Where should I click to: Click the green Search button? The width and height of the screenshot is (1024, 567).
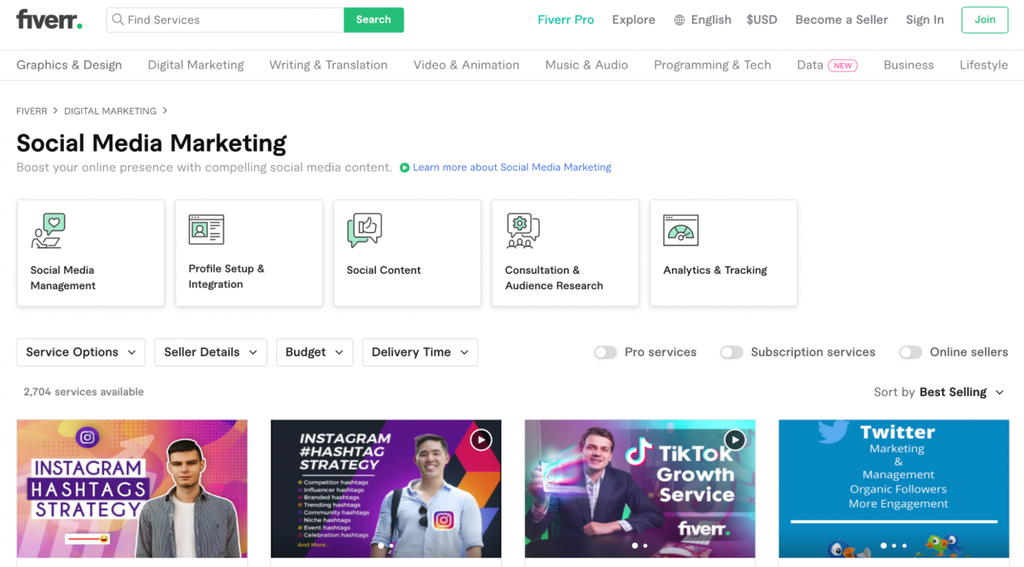(374, 20)
